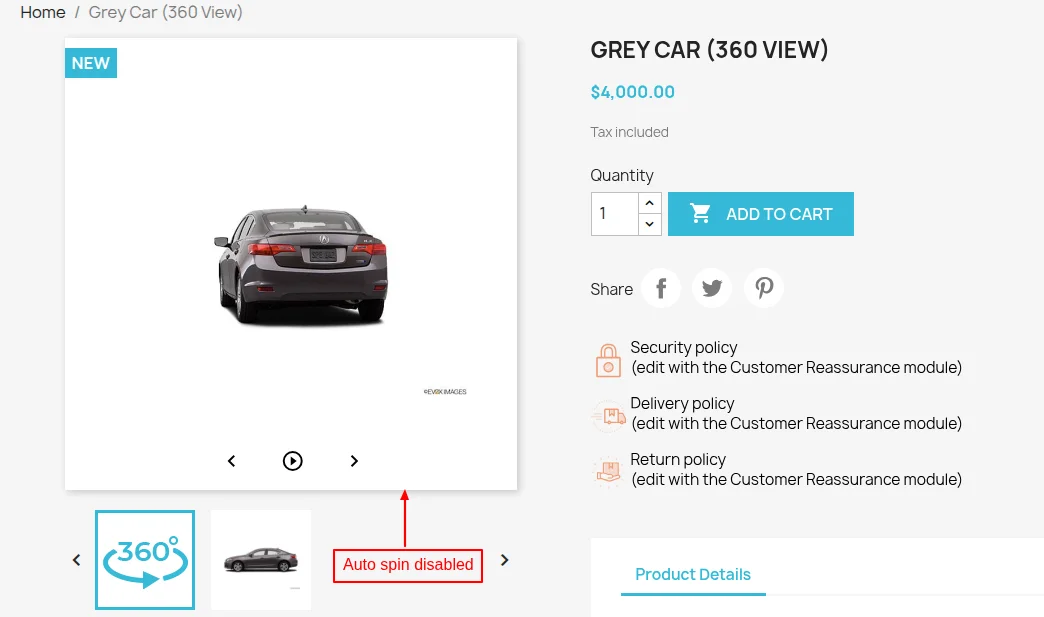Start 360 spin with play button

tap(292, 461)
